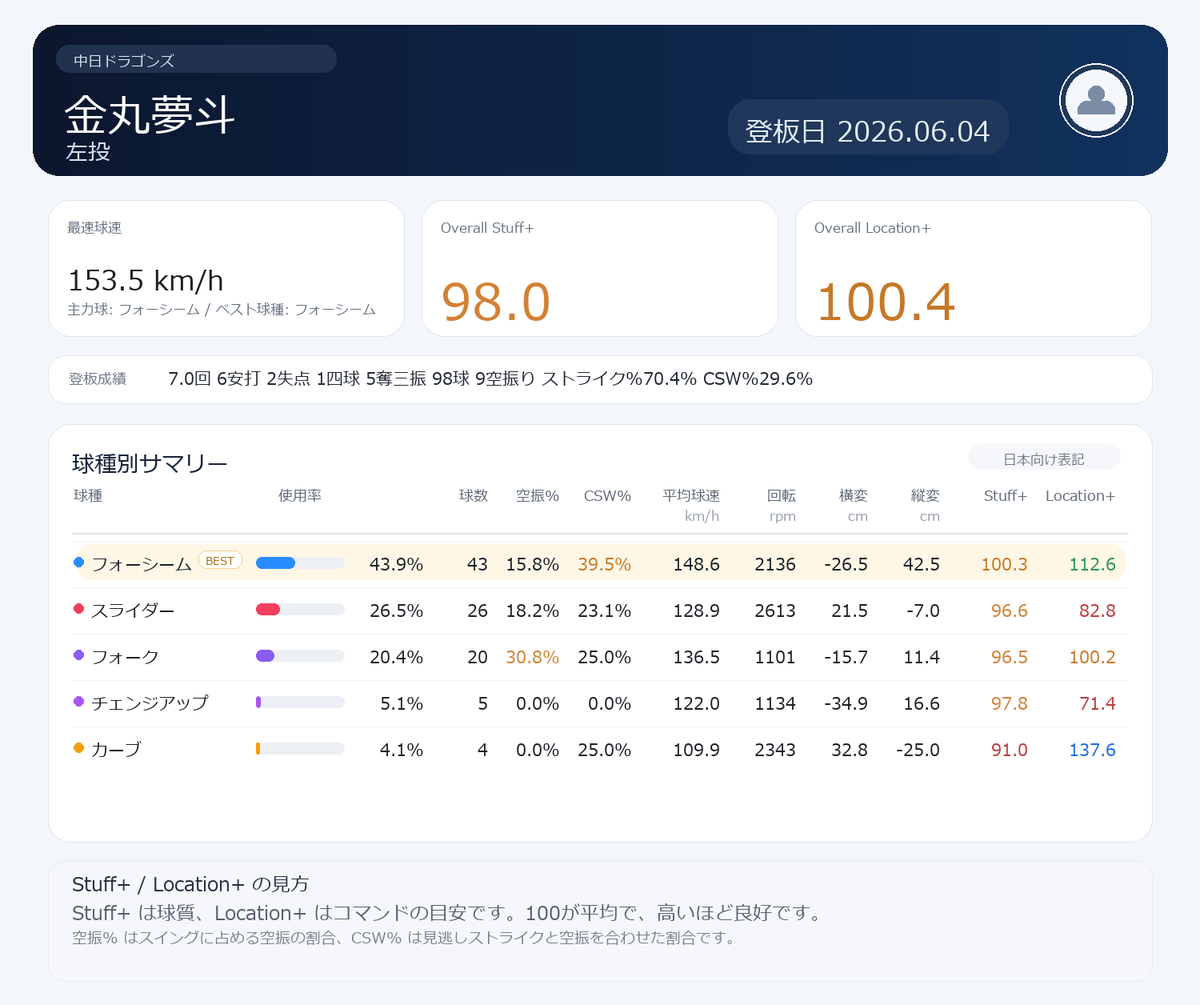1200x1005 pixels.
Task: Click the player name 金丸夢斗
Action: 150,116
